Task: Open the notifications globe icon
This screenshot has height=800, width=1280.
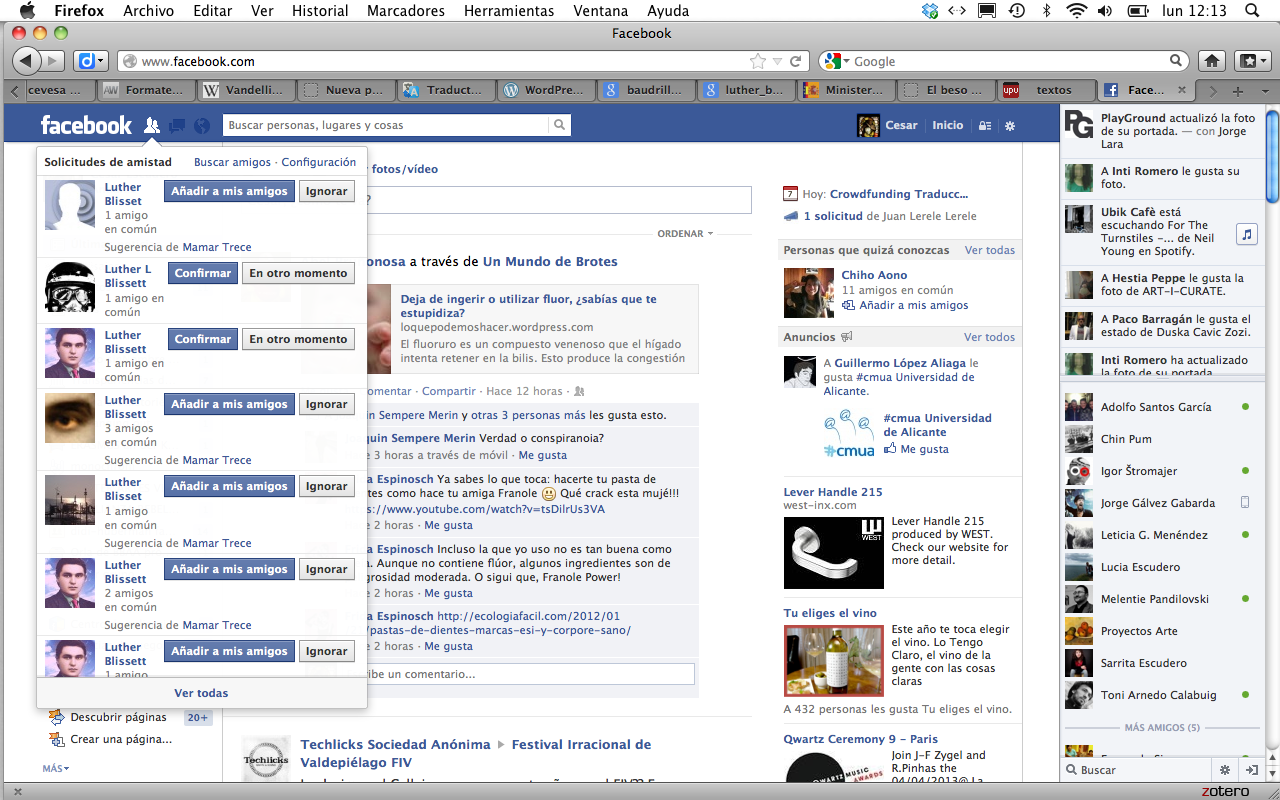Action: click(x=202, y=126)
